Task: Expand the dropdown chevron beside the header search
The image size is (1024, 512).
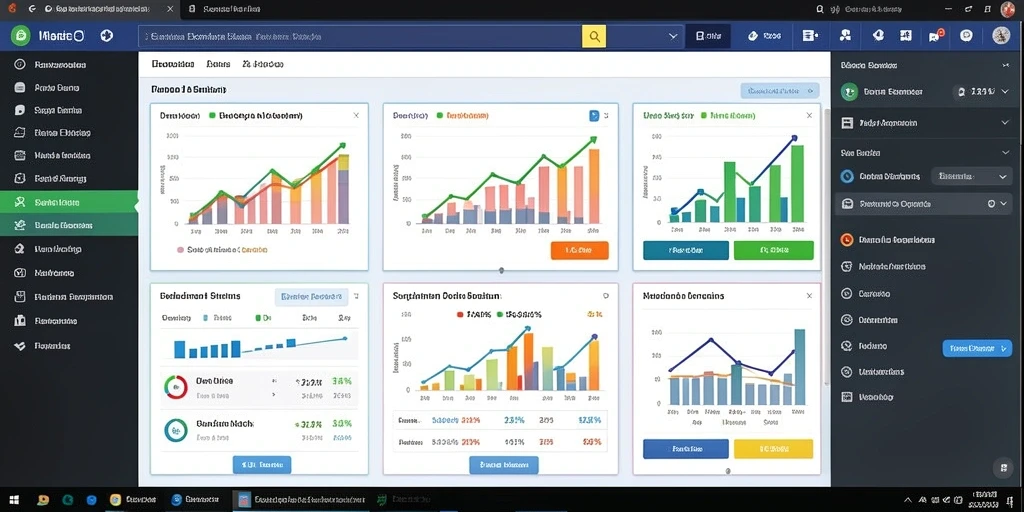Action: 673,37
